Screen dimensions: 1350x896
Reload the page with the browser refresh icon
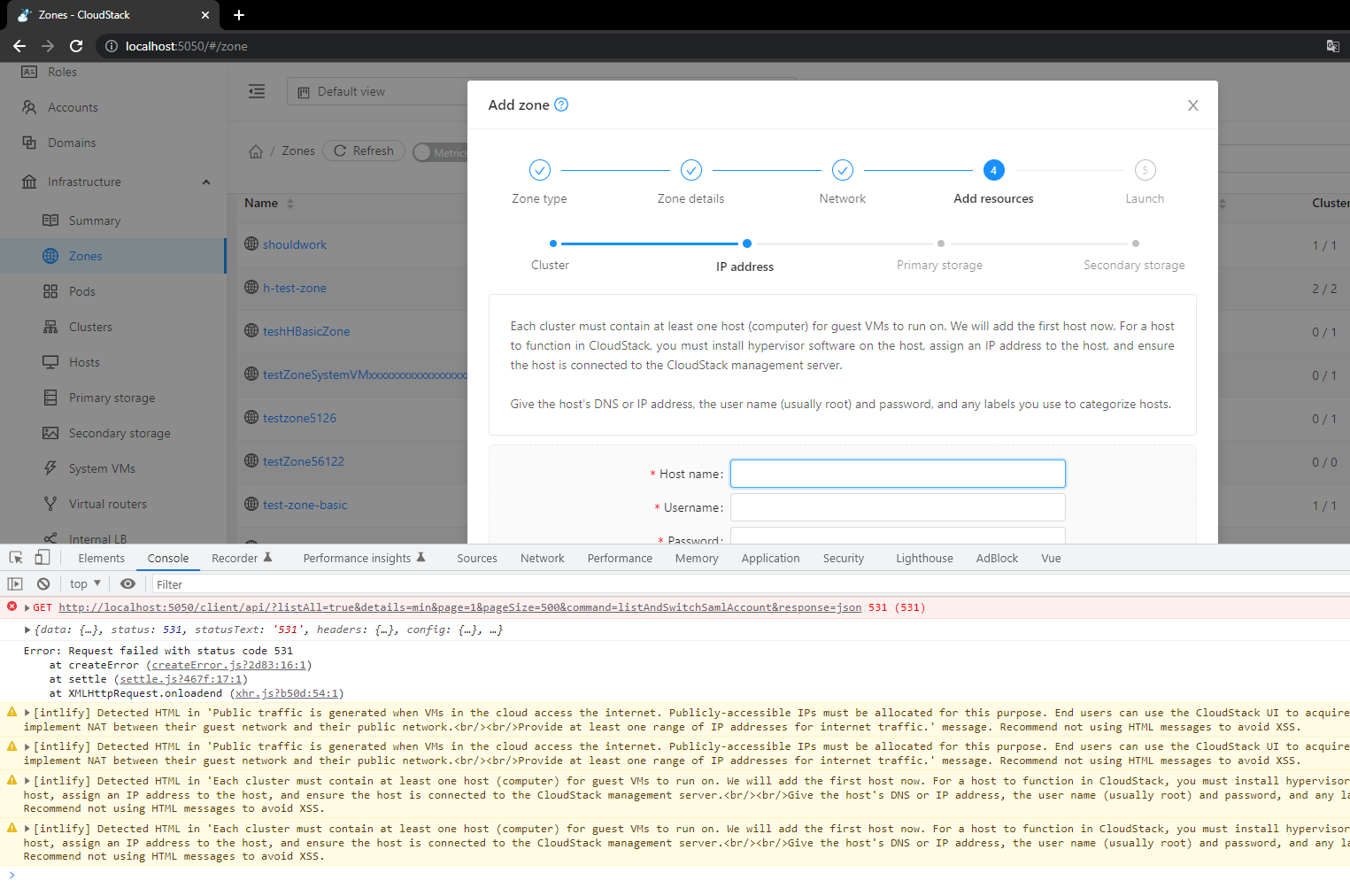click(76, 46)
